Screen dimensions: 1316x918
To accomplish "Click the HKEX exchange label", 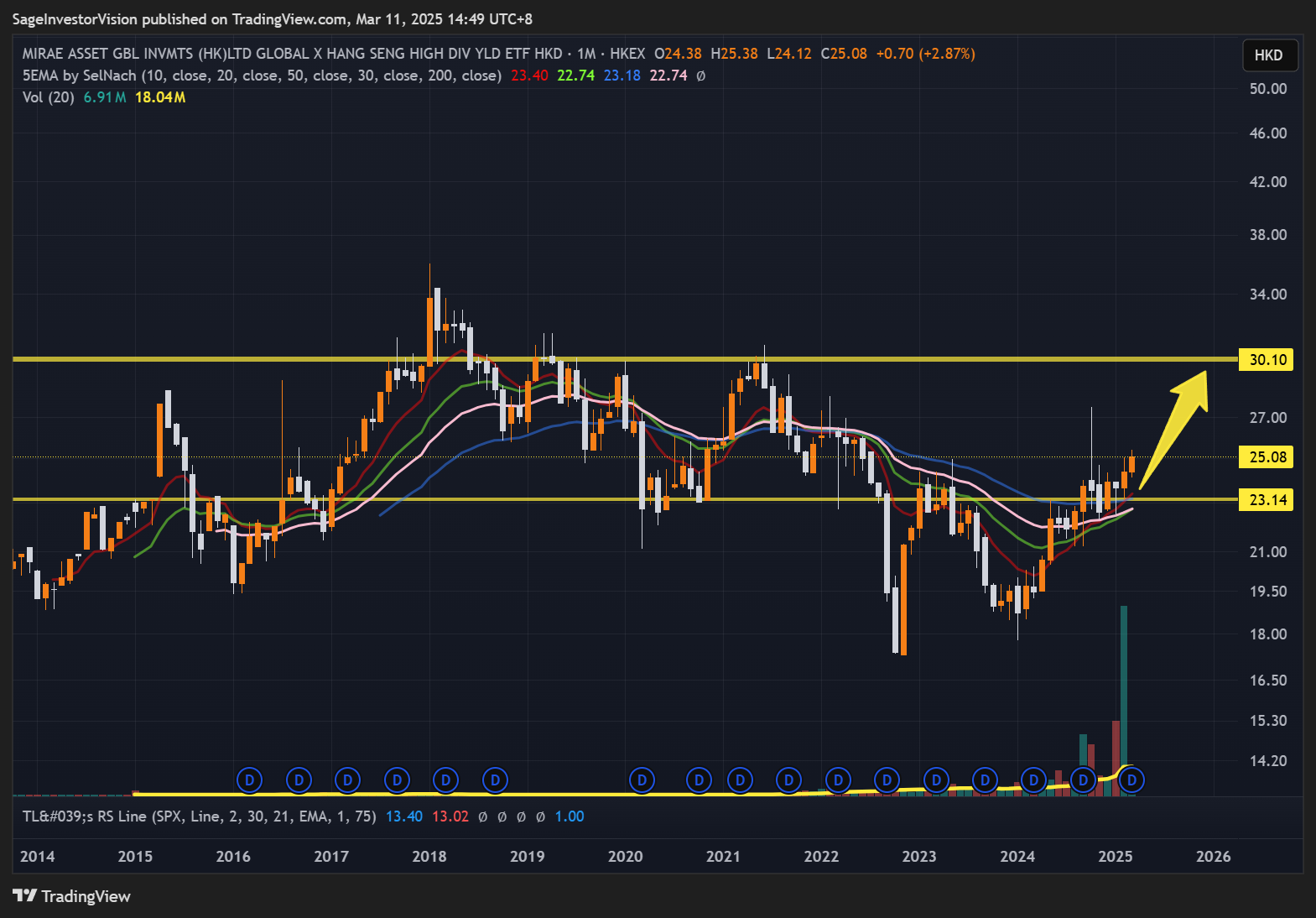I will 627,54.
